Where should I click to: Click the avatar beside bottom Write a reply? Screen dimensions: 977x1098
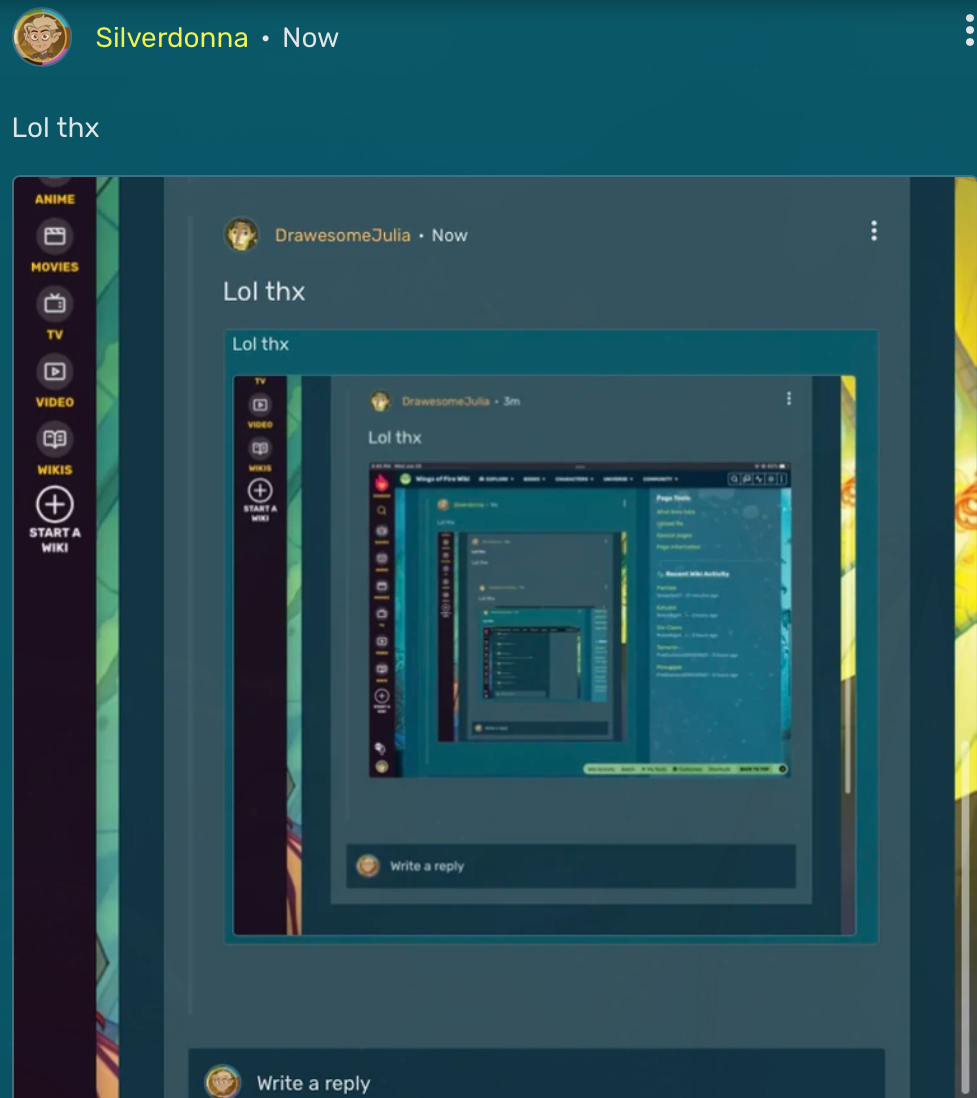(223, 1082)
